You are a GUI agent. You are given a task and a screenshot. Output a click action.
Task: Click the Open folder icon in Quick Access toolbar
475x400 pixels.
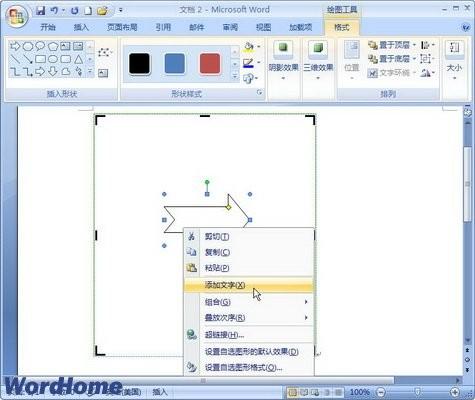[x=102, y=11]
